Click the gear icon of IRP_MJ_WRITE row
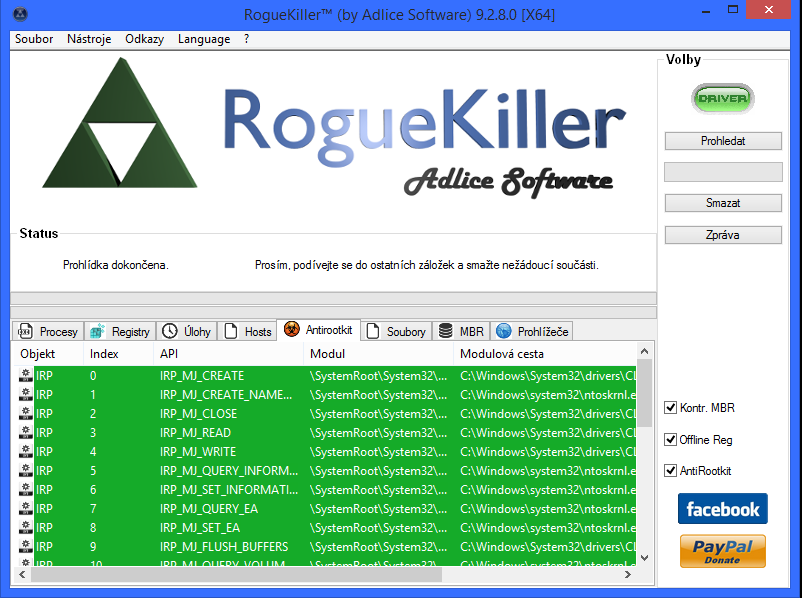This screenshot has height=598, width=802. pos(26,451)
